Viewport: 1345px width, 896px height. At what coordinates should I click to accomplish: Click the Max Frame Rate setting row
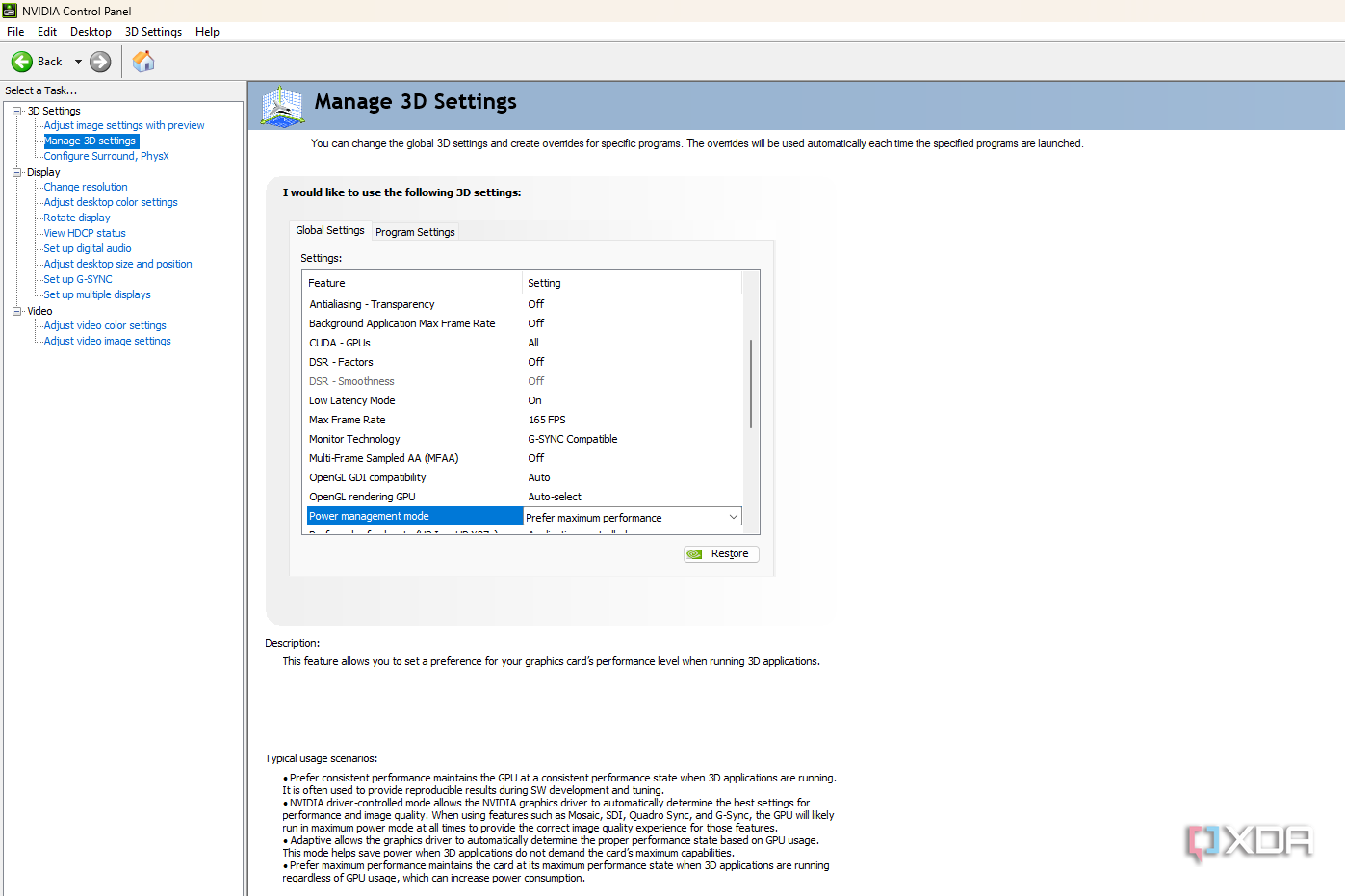(x=347, y=419)
